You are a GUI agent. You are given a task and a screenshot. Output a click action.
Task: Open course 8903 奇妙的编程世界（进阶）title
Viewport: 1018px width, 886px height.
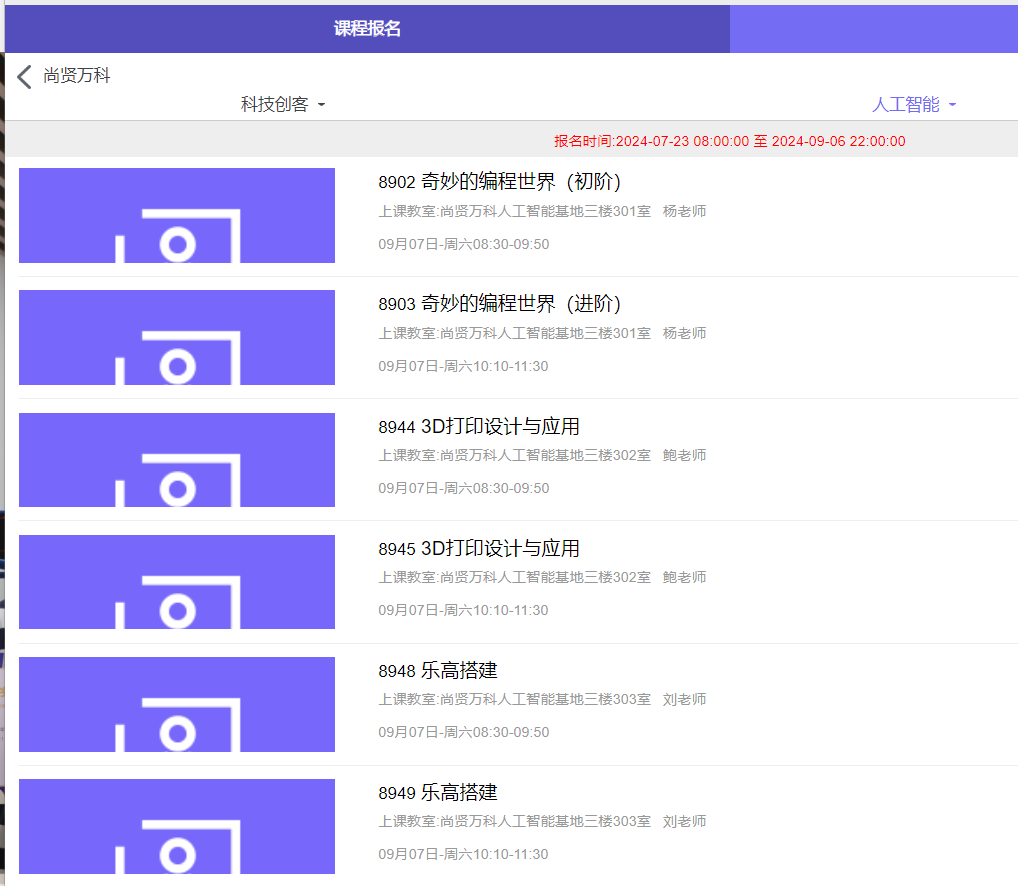500,304
